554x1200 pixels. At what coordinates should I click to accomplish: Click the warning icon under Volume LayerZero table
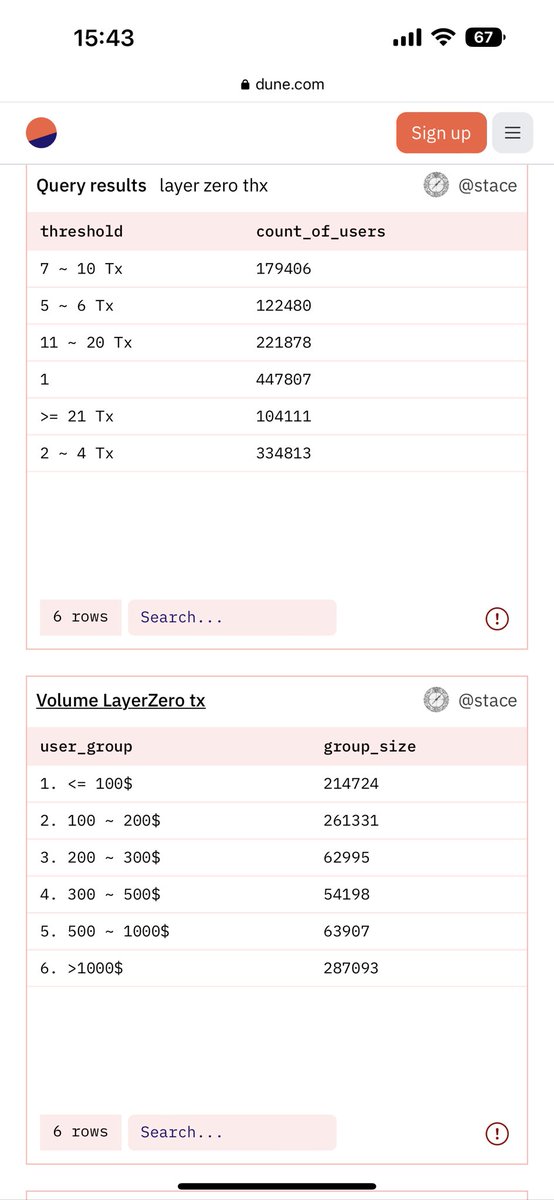click(497, 1133)
